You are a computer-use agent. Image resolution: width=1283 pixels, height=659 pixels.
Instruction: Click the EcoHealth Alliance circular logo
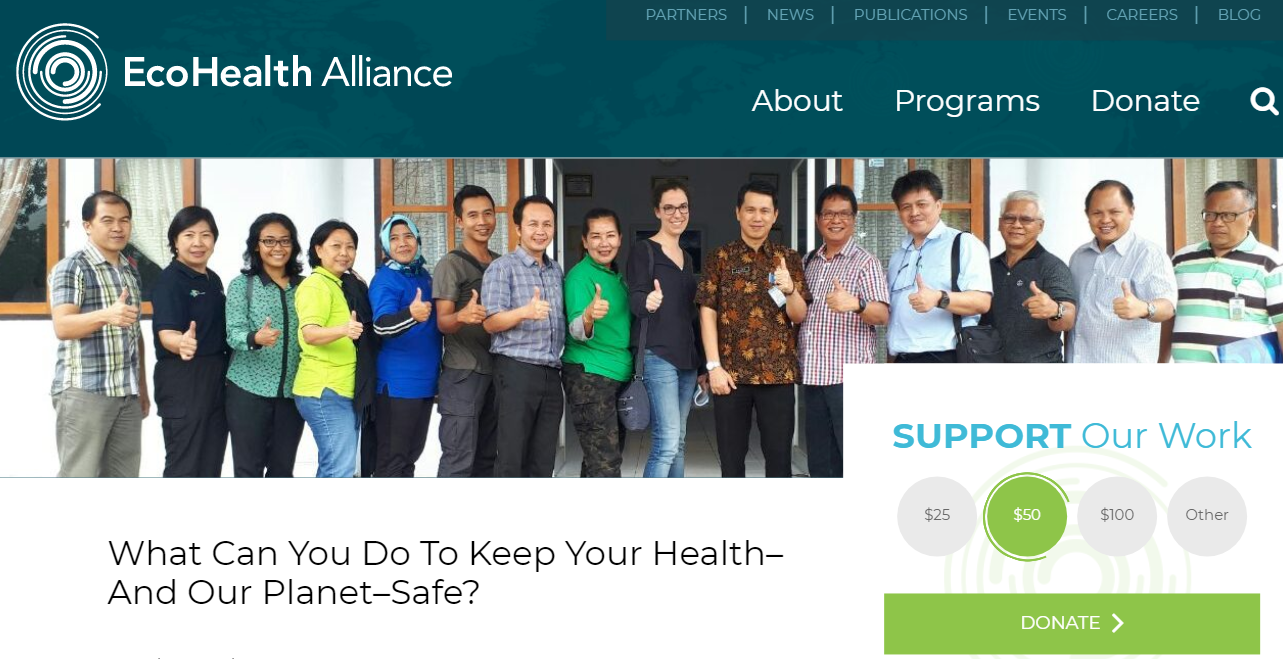(x=62, y=72)
